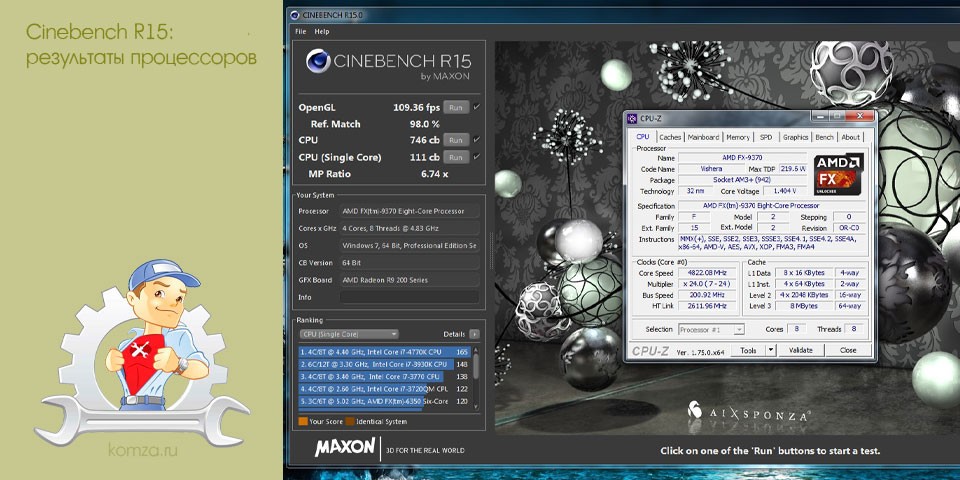Click the Tools button in CPU-Z

(748, 350)
